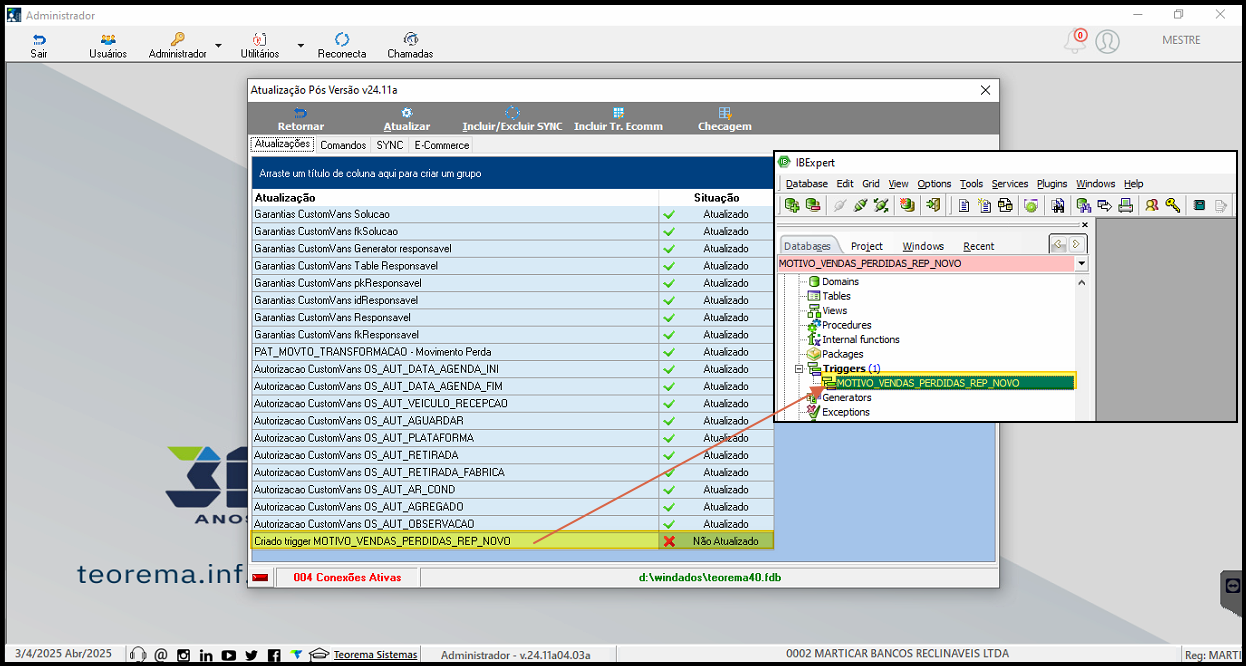Viewport: 1246px width, 666px height.
Task: Open the YouTube icon in status bar
Action: [x=229, y=655]
